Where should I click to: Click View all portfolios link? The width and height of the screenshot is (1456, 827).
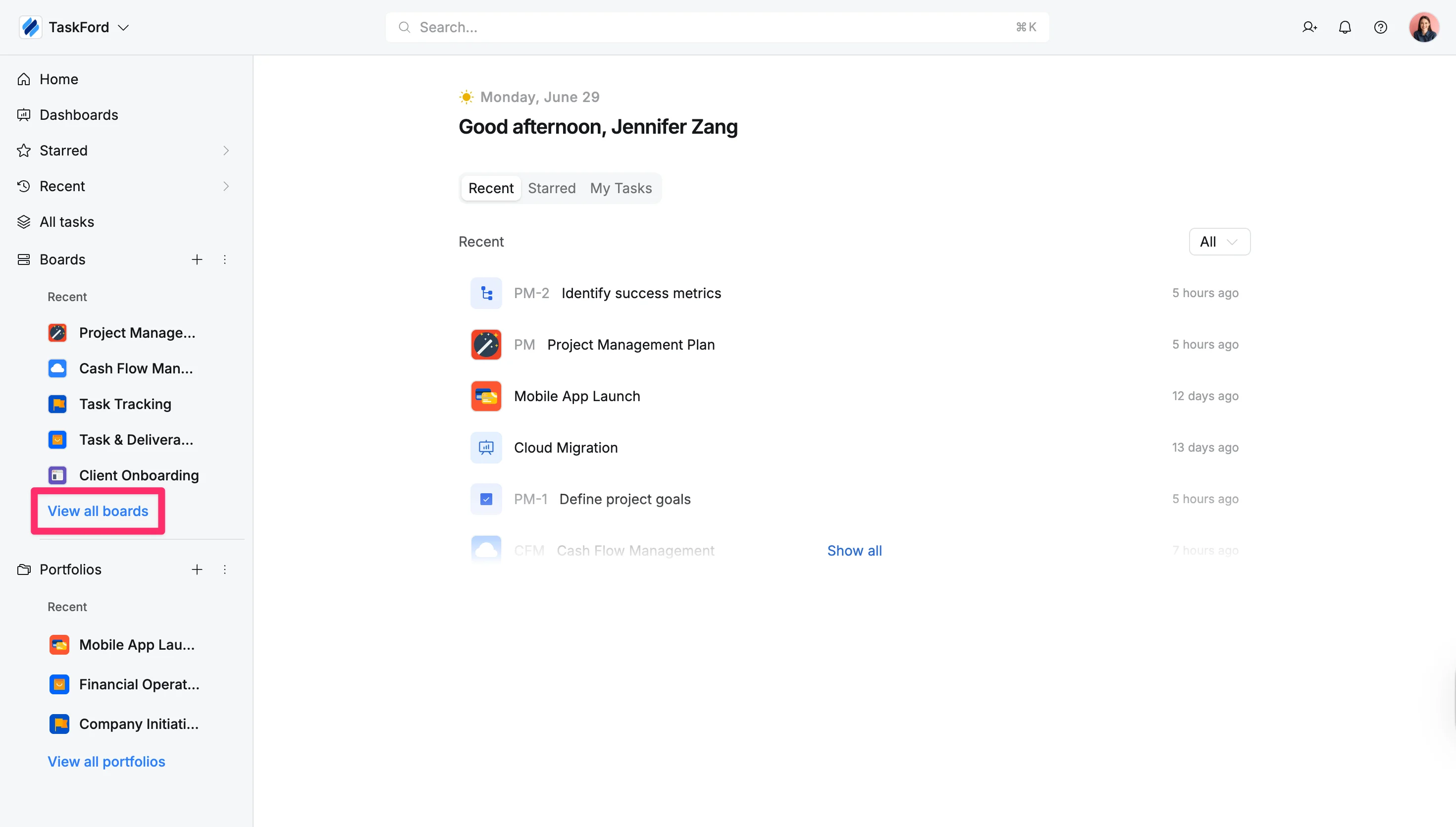tap(106, 762)
